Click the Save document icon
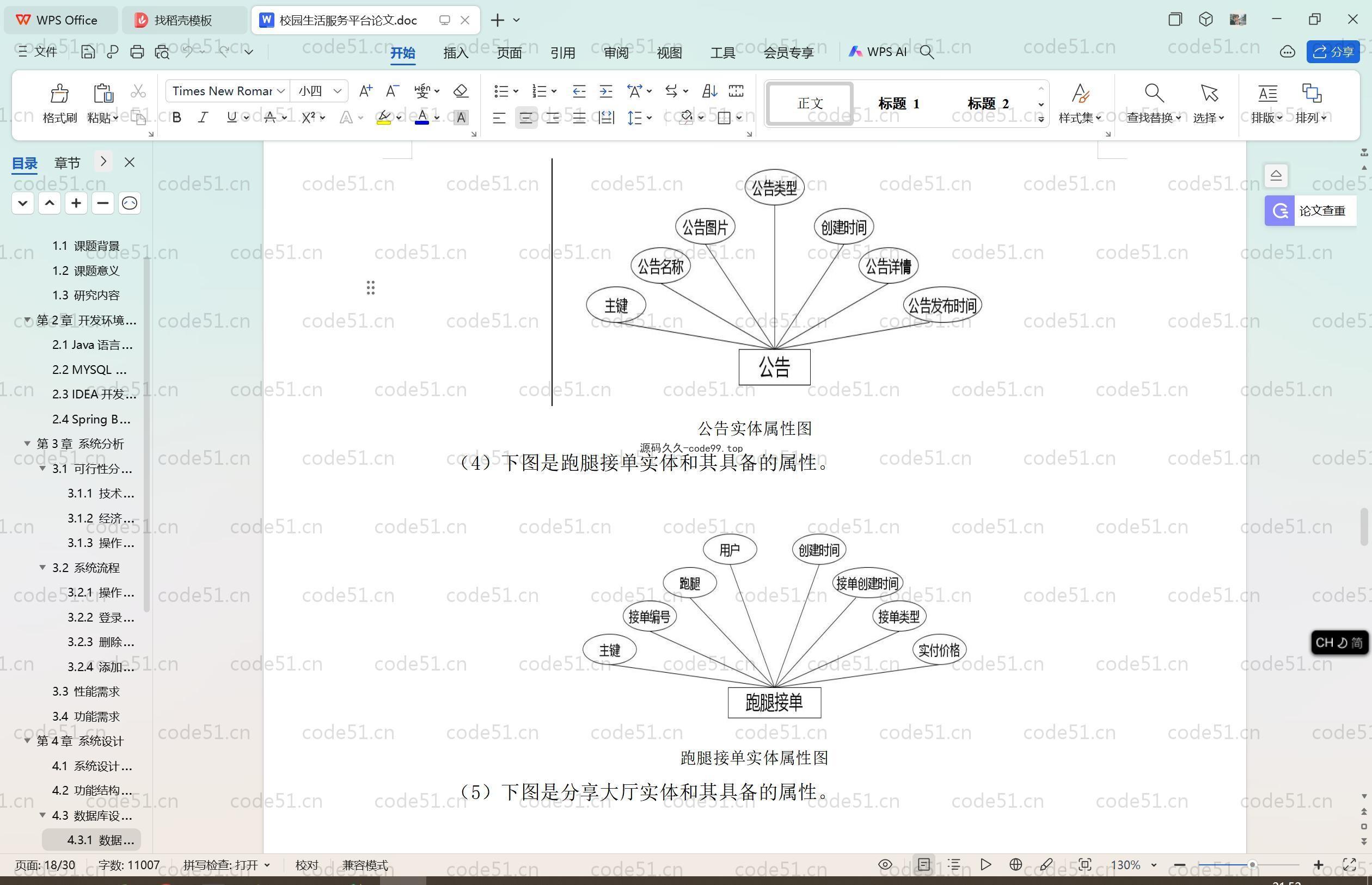Screen dimensions: 1372x885 click(x=88, y=52)
